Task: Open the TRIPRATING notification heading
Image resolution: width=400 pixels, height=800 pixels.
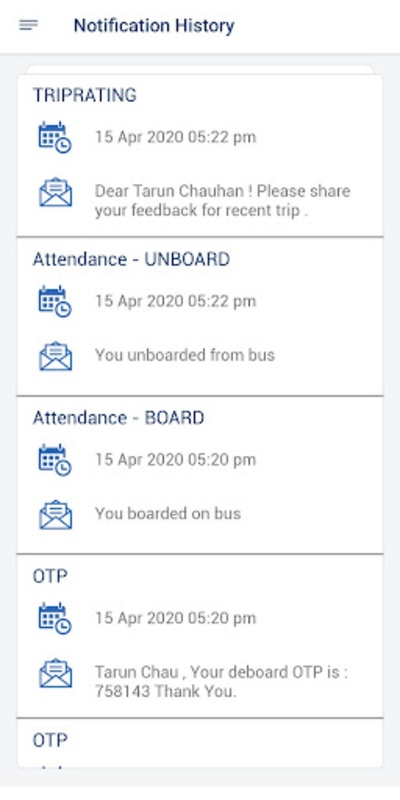Action: tap(85, 95)
